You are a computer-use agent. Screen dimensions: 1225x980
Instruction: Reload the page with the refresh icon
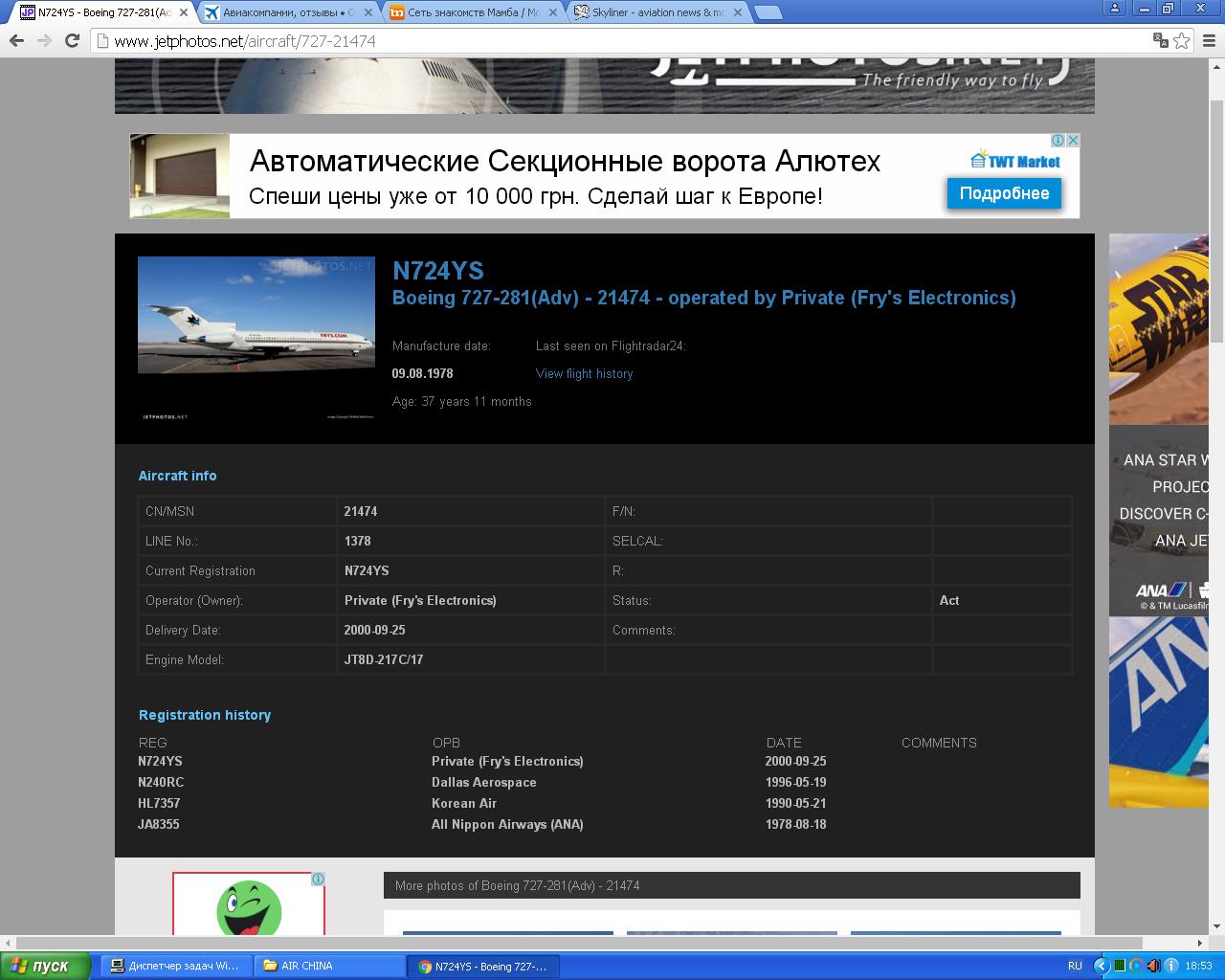click(x=72, y=40)
